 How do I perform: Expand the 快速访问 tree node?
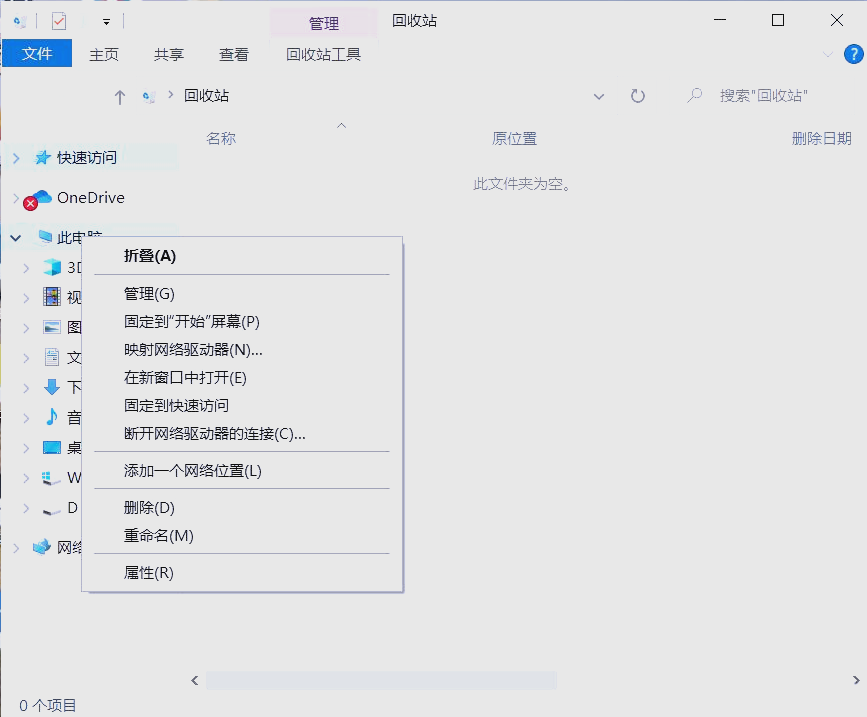tap(16, 158)
